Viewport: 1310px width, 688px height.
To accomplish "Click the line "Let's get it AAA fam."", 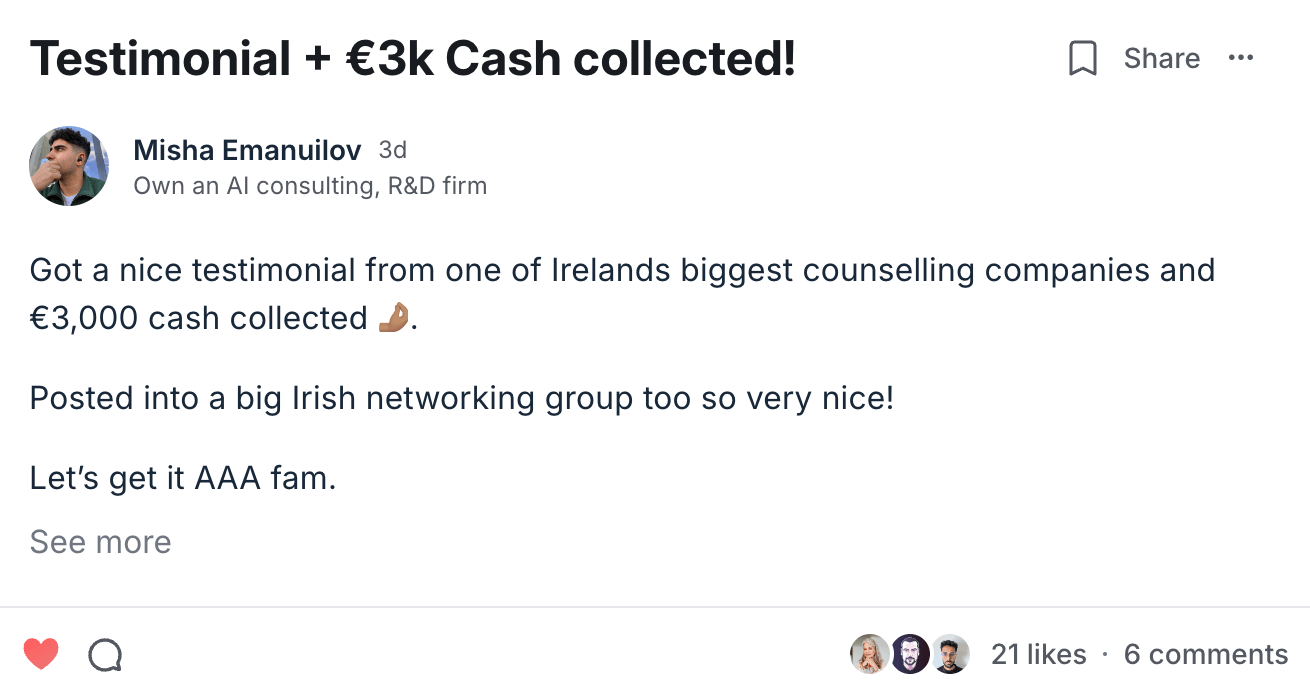I will tap(183, 478).
